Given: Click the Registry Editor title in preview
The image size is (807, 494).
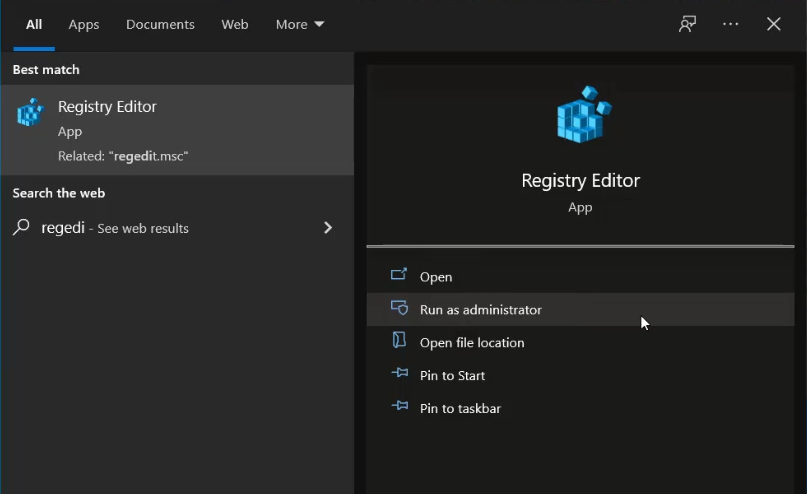Looking at the screenshot, I should coord(580,181).
